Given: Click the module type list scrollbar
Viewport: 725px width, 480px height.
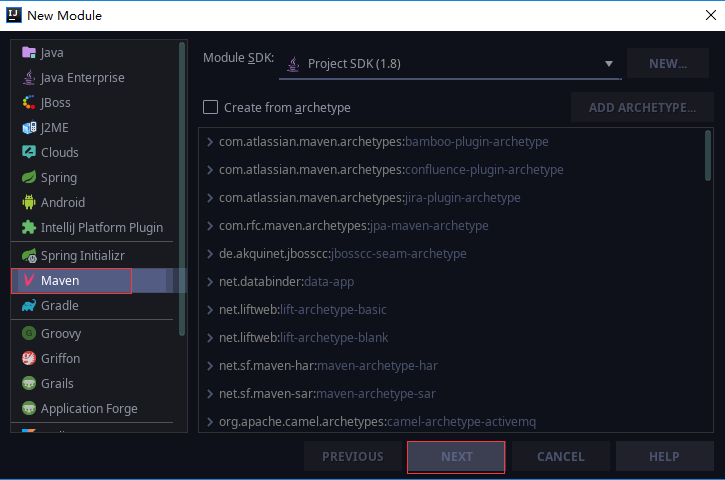Looking at the screenshot, I should (182, 189).
